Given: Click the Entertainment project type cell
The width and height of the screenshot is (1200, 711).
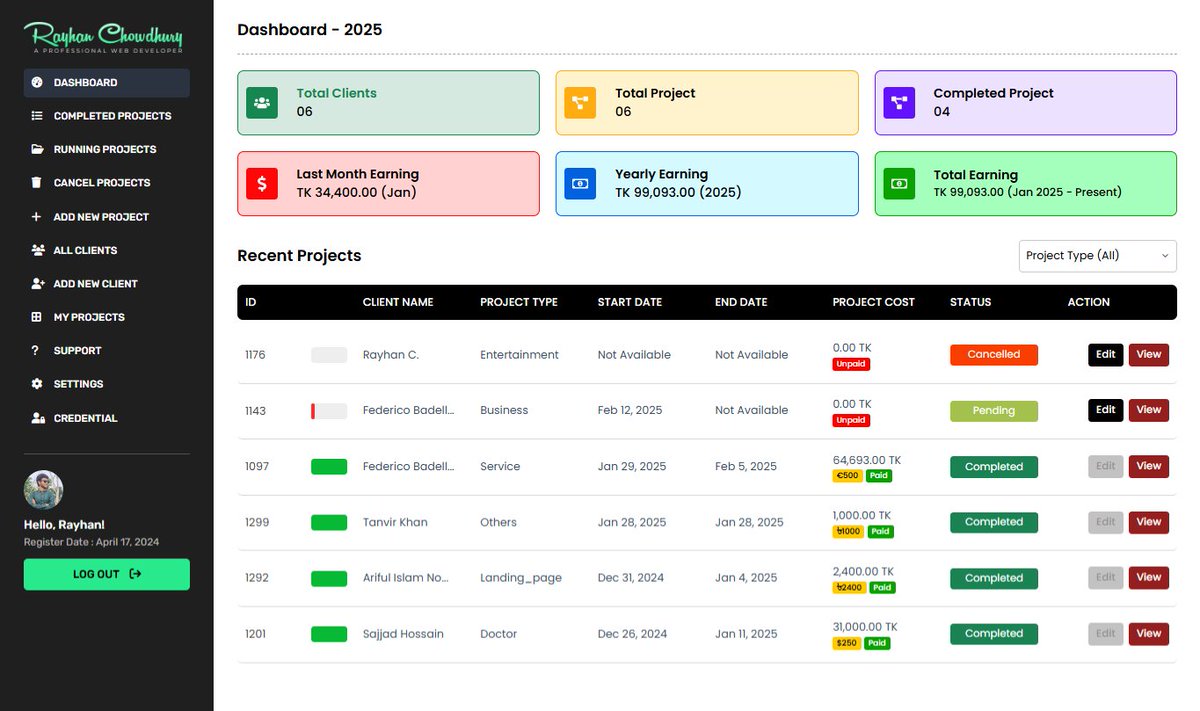Looking at the screenshot, I should [x=519, y=355].
